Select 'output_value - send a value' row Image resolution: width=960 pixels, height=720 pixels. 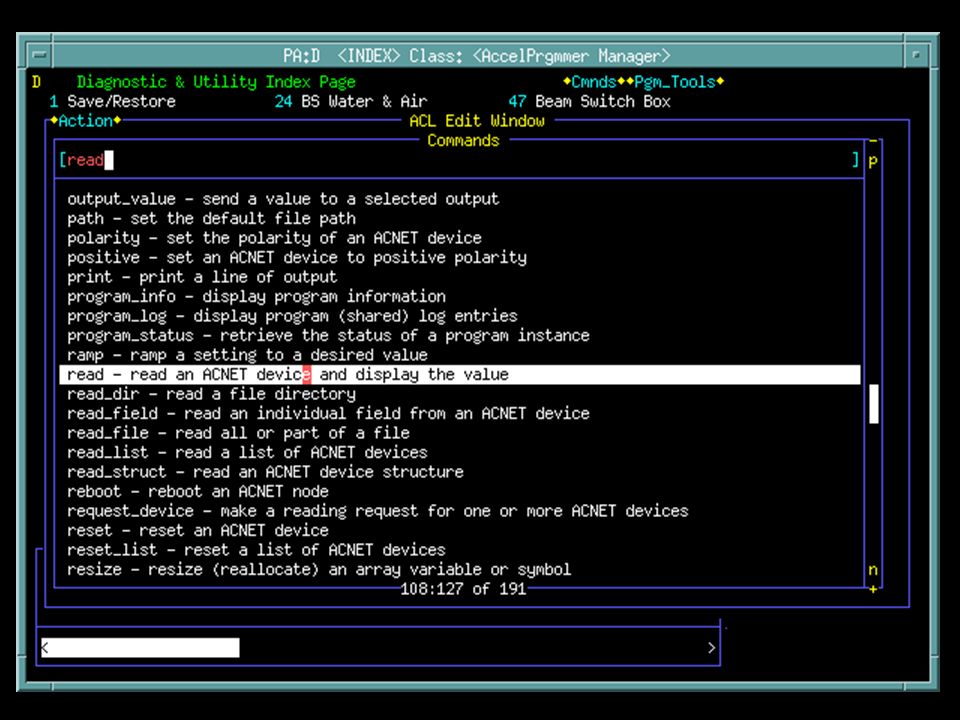coord(459,199)
